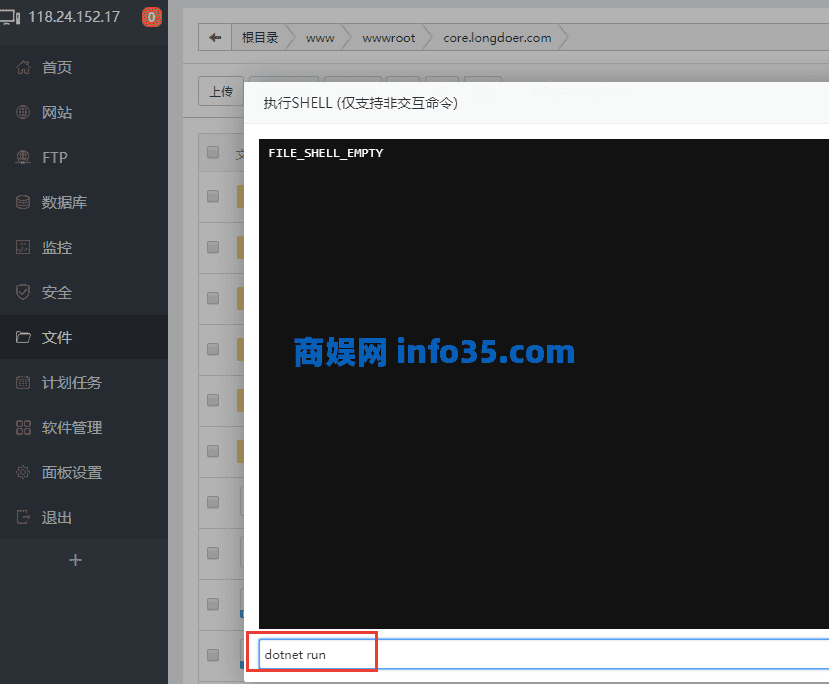This screenshot has height=684, width=829.
Task: Click the 上传 upload button
Action: pyautogui.click(x=220, y=91)
